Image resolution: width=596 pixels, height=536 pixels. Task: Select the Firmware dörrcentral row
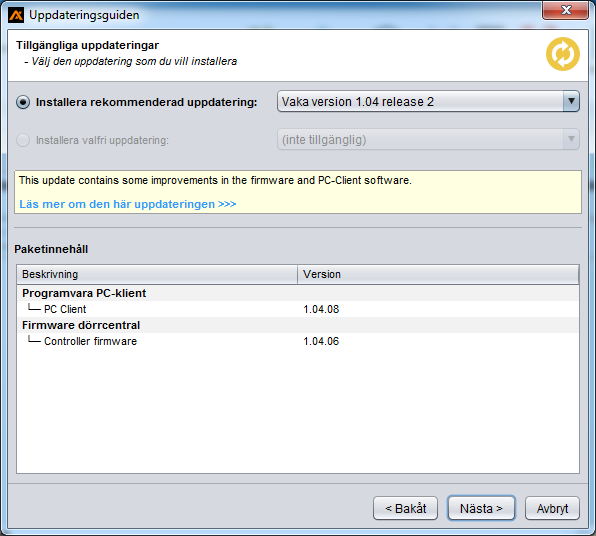tap(298, 325)
